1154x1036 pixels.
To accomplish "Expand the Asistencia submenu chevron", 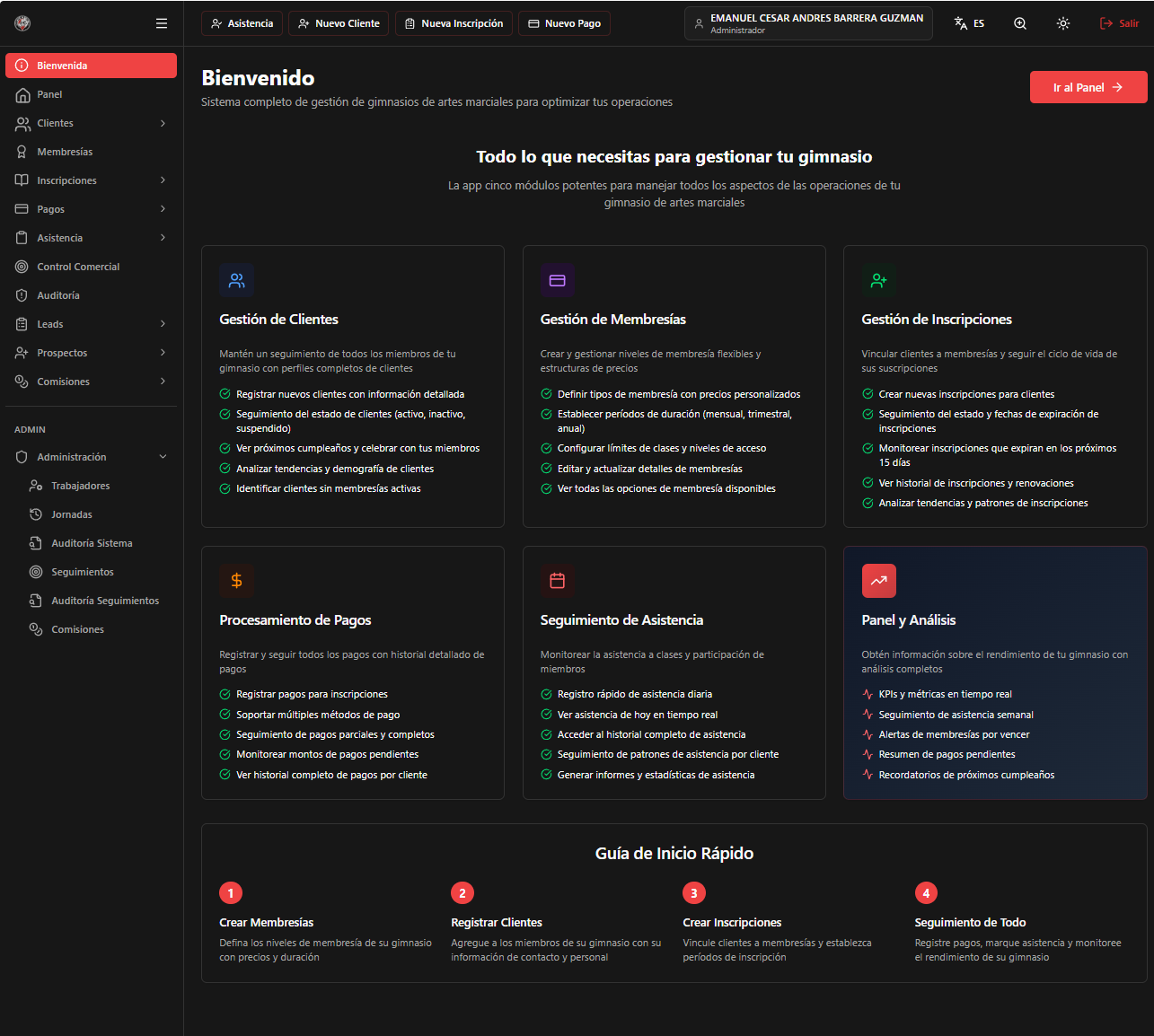I will (x=163, y=238).
